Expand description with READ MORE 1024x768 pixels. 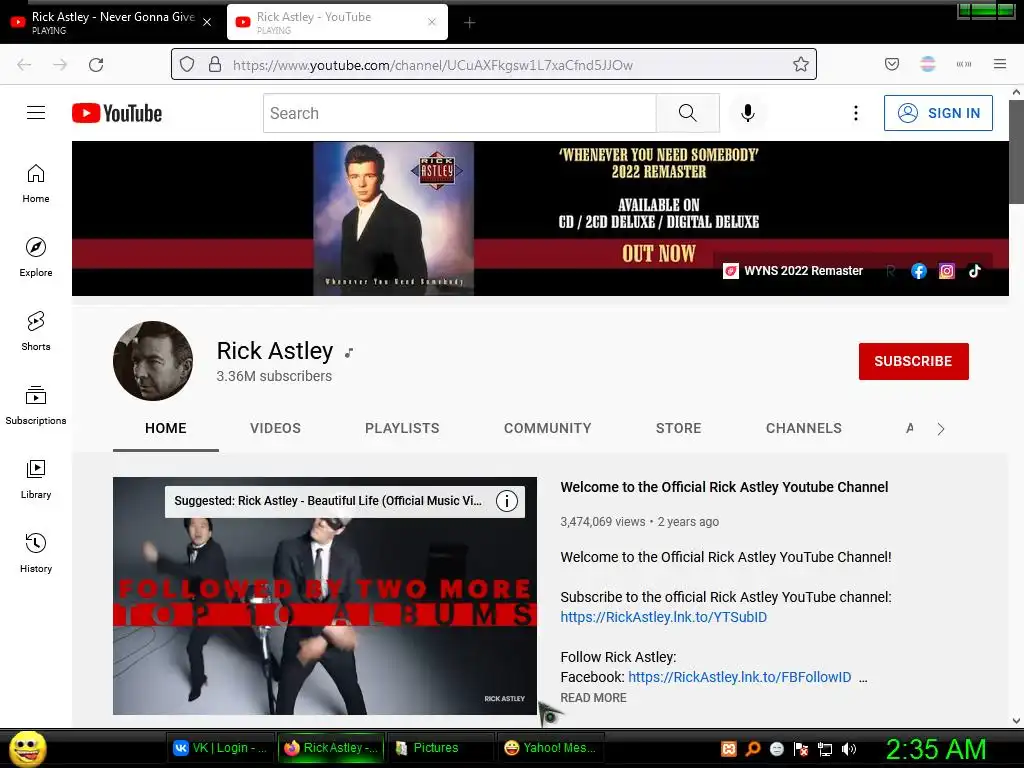point(593,697)
